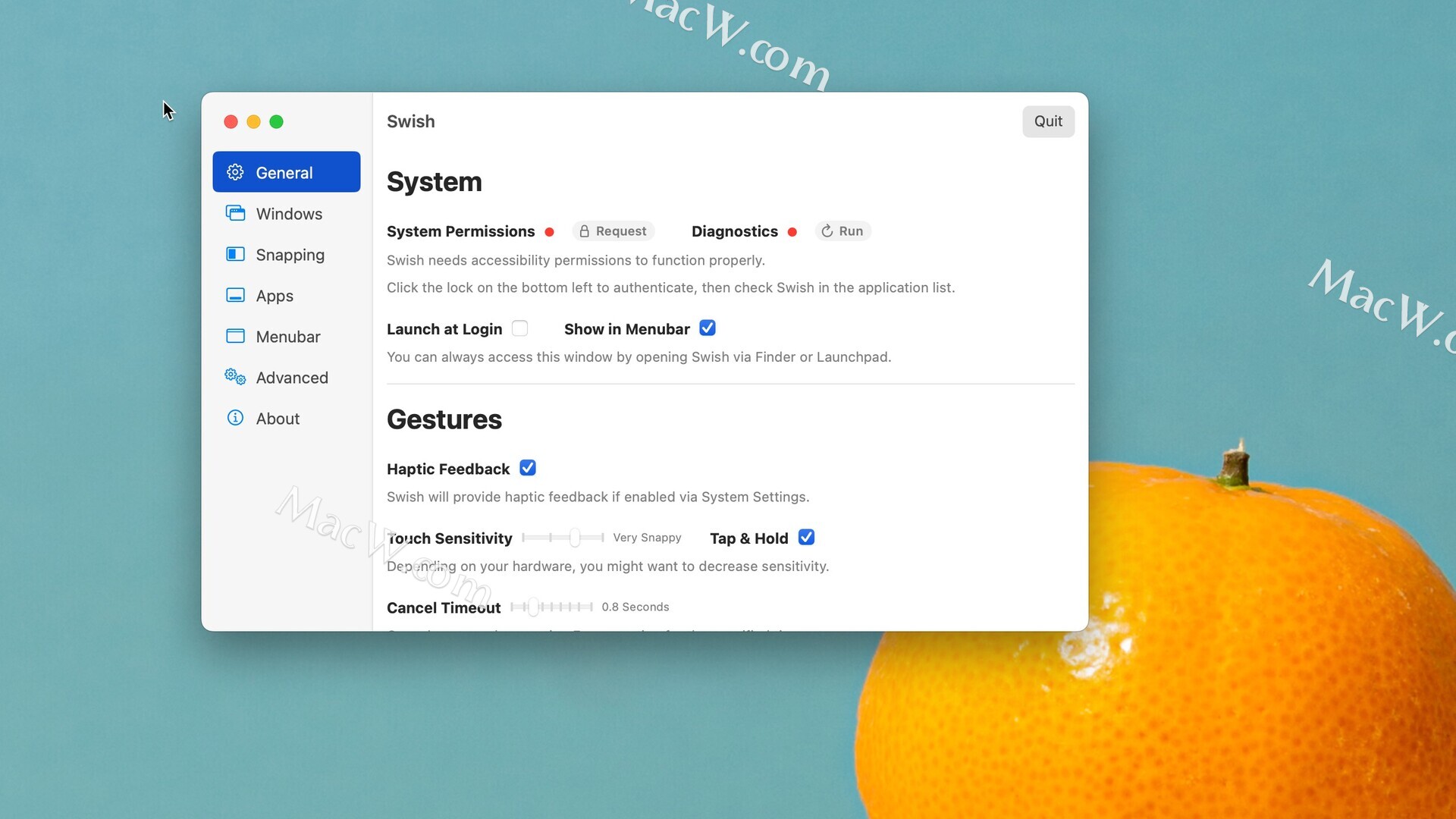Screen dimensions: 1456x819
Task: Click the '0.8 Seconds' timeout value
Action: click(x=635, y=607)
